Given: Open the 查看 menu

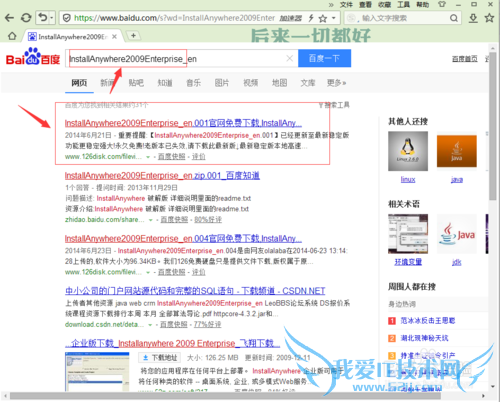Looking at the screenshot, I should click(x=365, y=4).
